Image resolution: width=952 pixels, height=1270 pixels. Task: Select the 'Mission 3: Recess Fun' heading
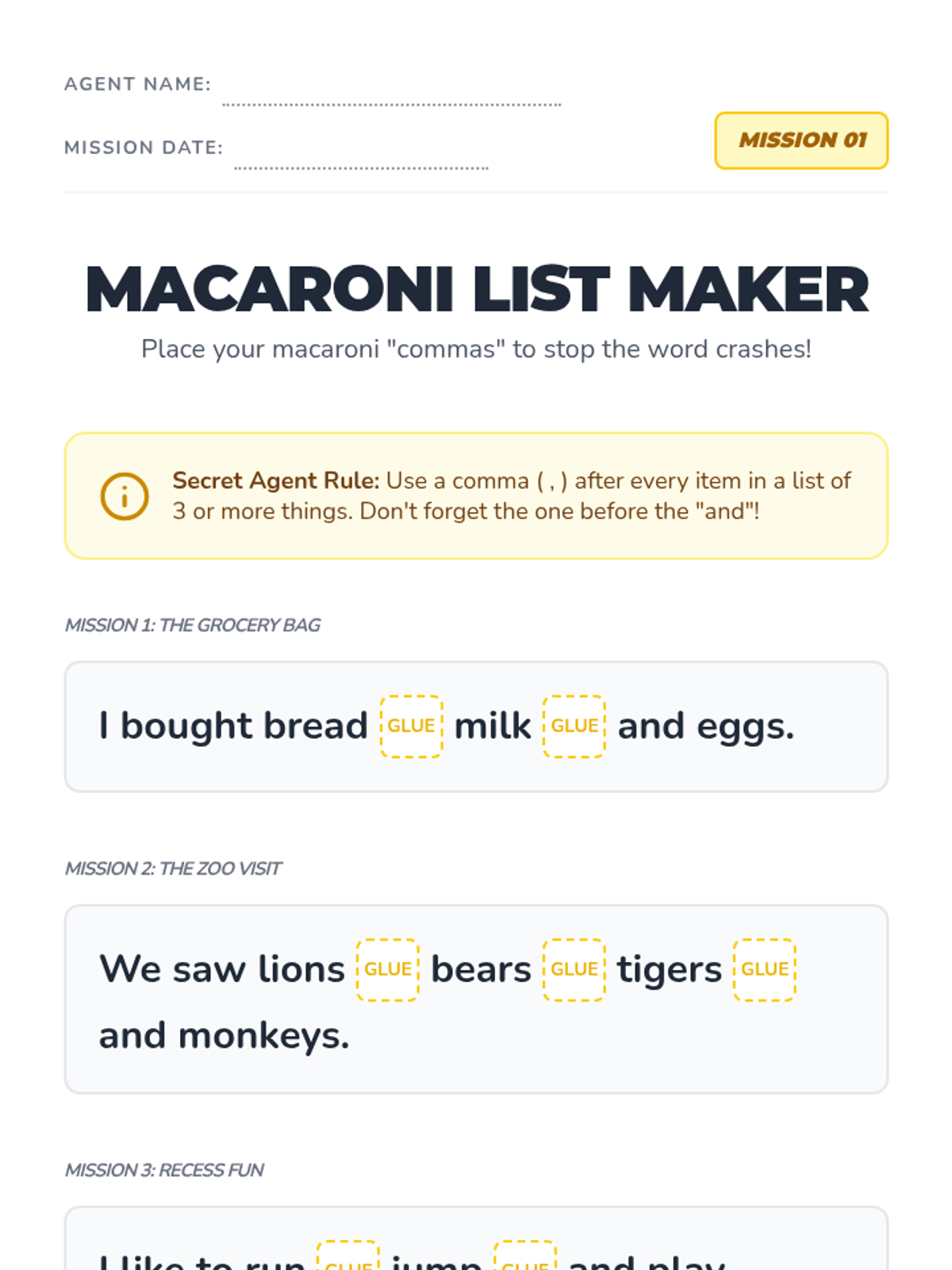click(x=164, y=1170)
